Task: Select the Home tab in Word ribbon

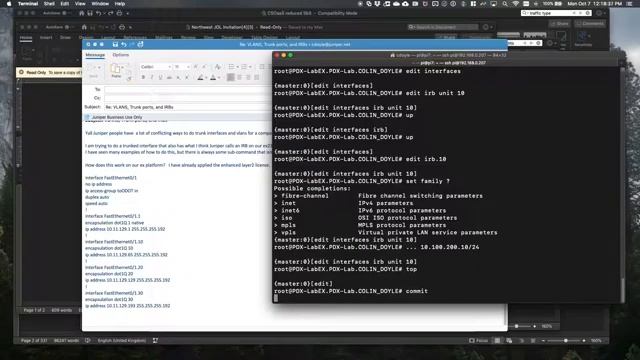Action: pyautogui.click(x=26, y=38)
